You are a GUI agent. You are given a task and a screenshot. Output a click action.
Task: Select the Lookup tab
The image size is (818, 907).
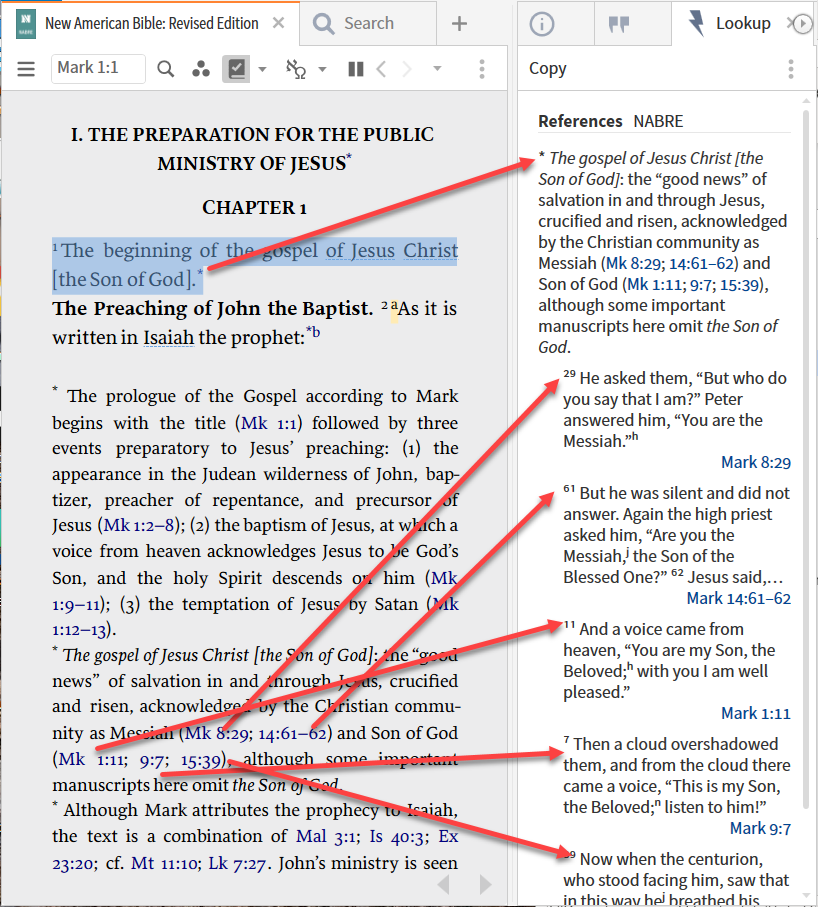coord(730,24)
